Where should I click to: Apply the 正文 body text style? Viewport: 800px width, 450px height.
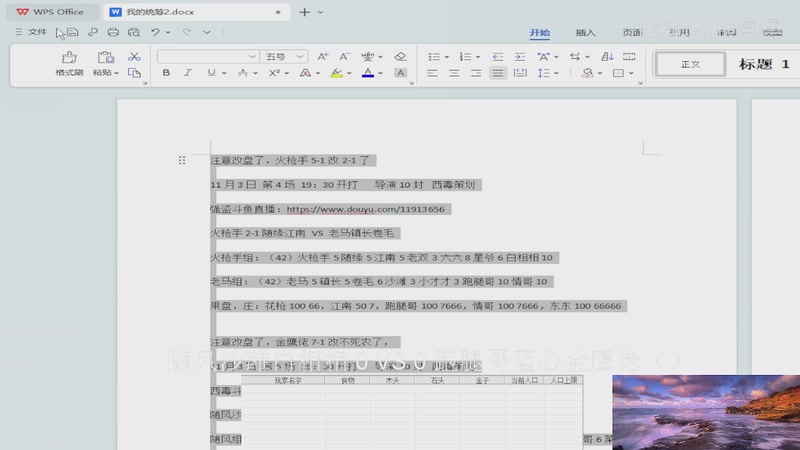click(x=690, y=64)
